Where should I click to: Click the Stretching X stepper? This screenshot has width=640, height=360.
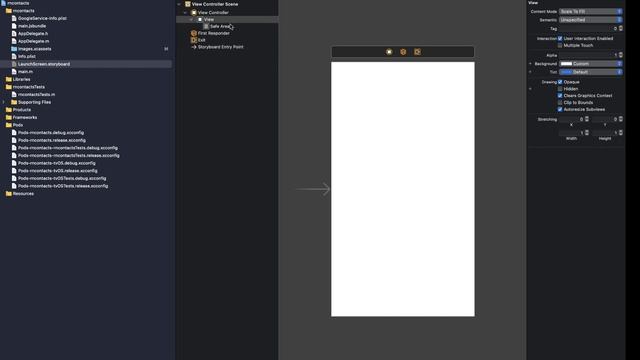pyautogui.click(x=587, y=119)
